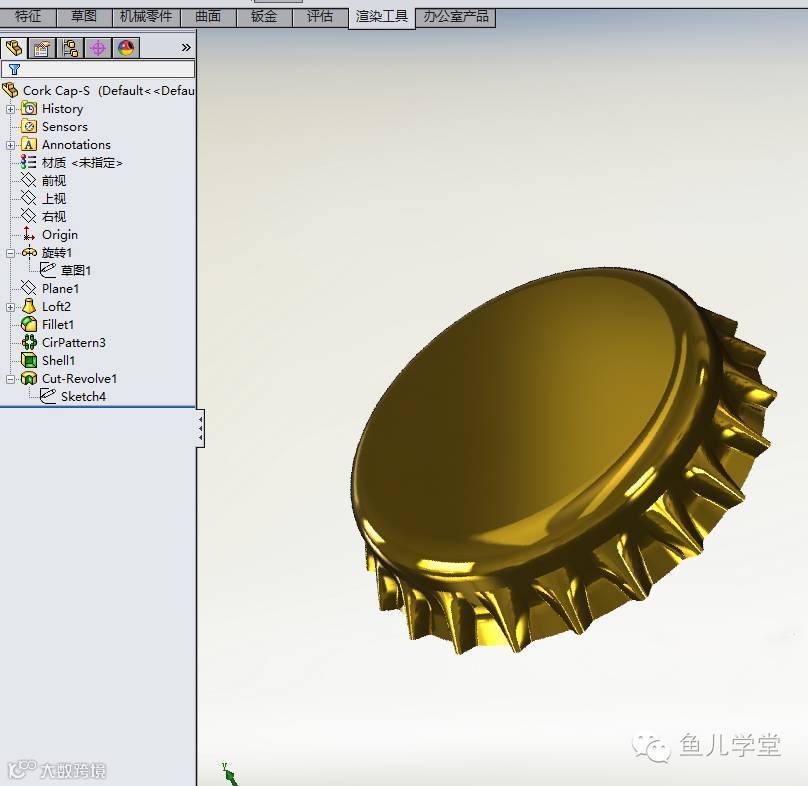Open the DimXpertManager crosshair tab
The height and width of the screenshot is (786, 808).
pos(98,48)
